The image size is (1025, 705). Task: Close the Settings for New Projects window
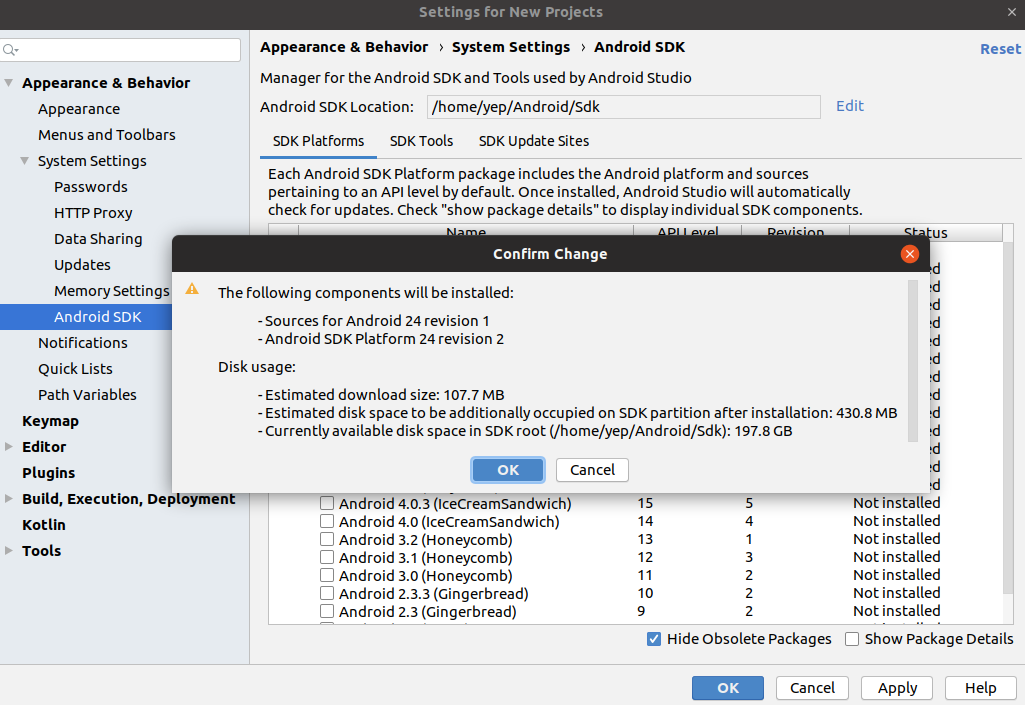tap(1011, 12)
